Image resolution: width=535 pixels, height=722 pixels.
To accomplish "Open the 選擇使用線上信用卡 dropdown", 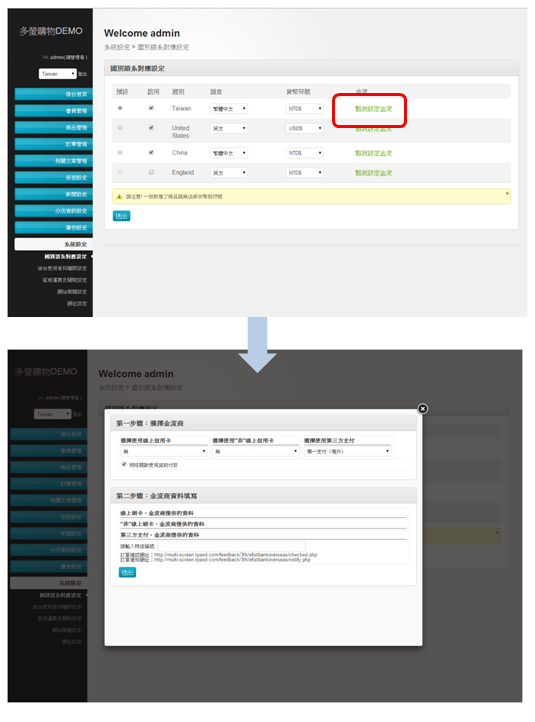I will click(164, 451).
